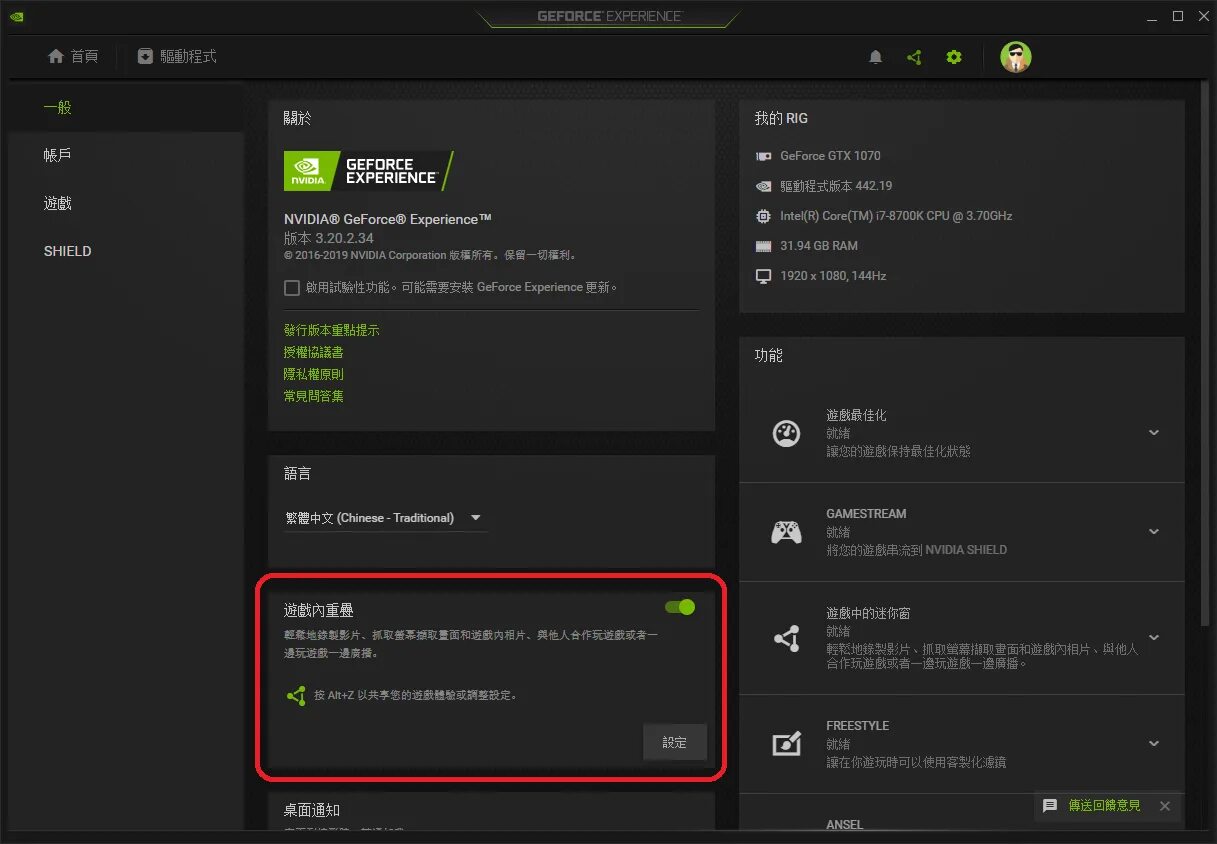Open the 繁體中文 language dropdown
The image size is (1217, 844).
tap(385, 518)
